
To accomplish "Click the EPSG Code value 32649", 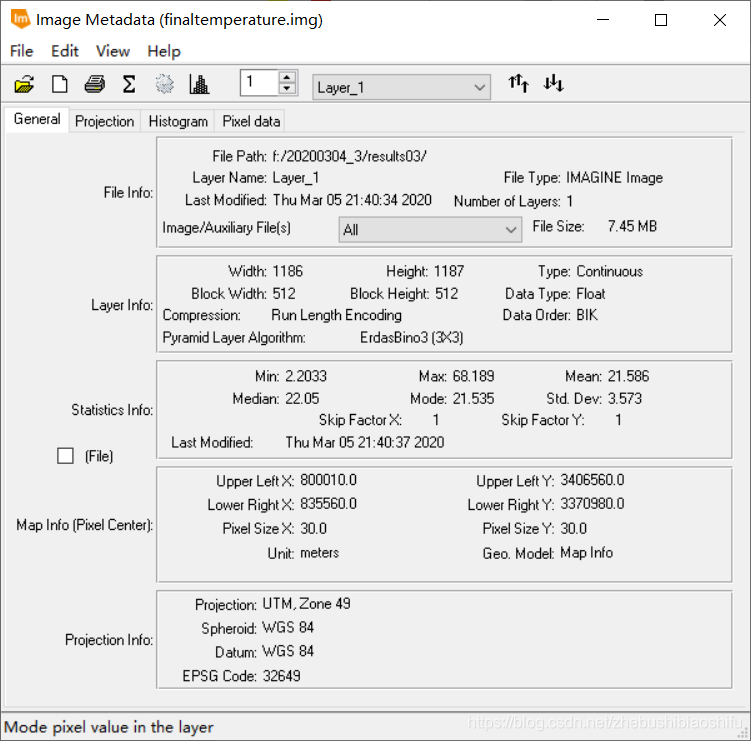I will coord(281,676).
